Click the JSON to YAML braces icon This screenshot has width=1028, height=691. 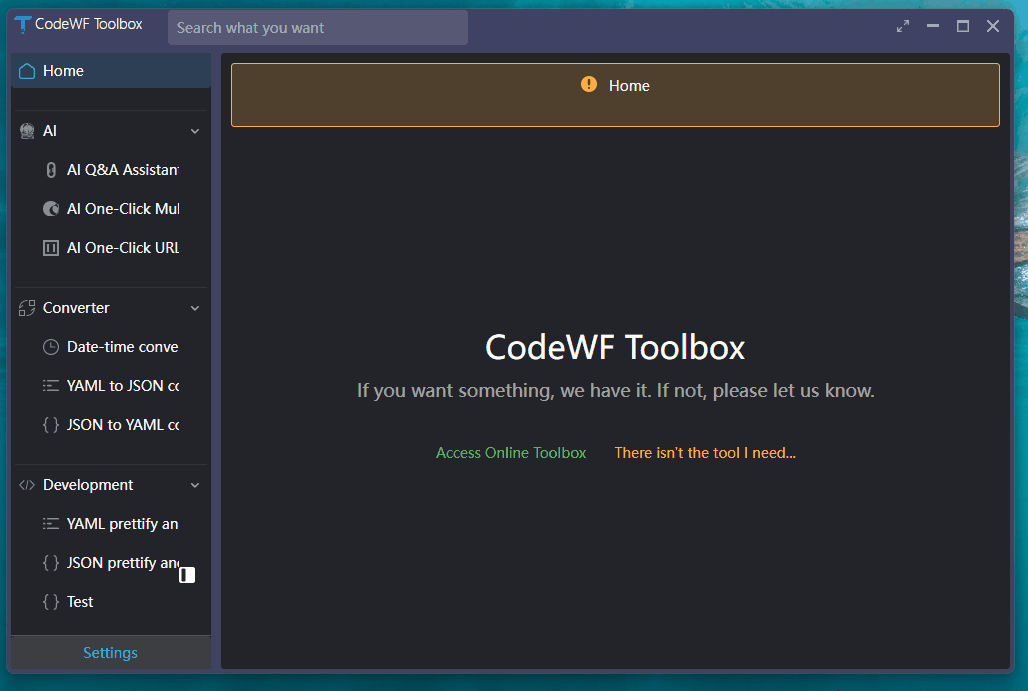(51, 425)
